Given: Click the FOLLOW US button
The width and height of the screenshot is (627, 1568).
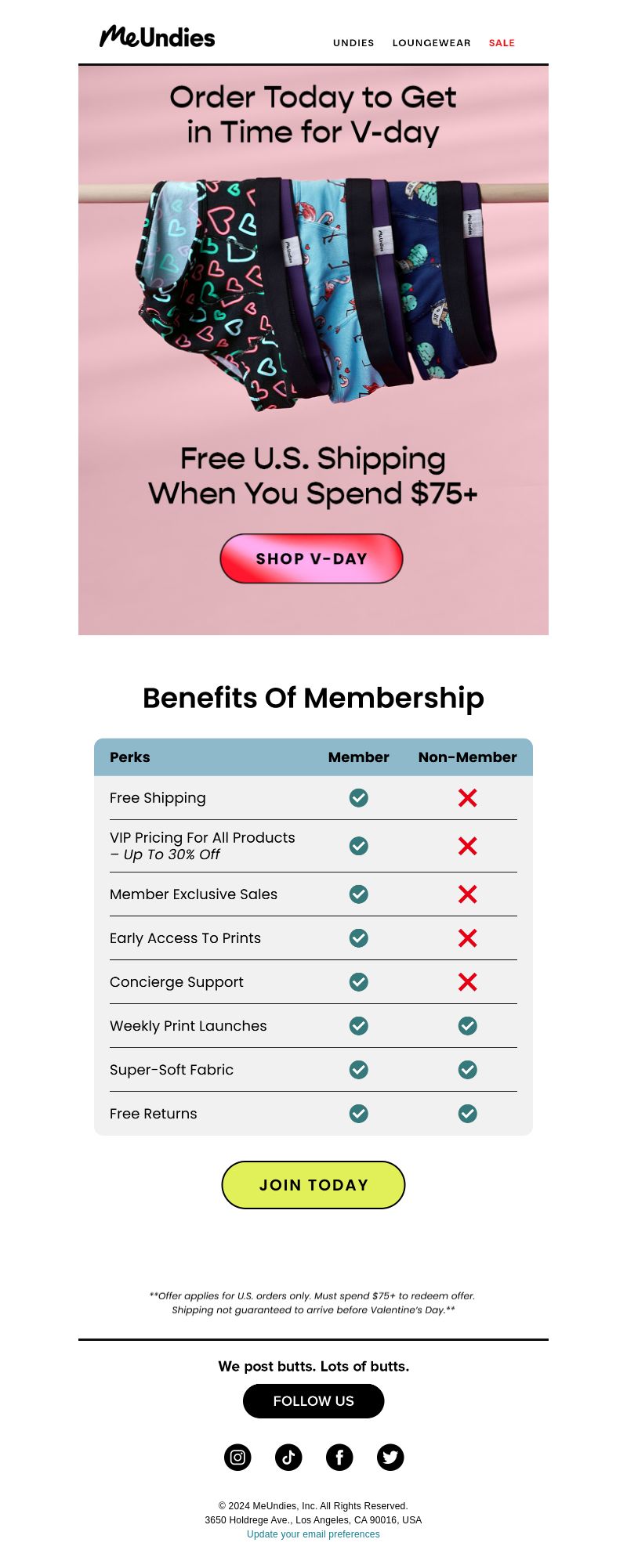Looking at the screenshot, I should click(313, 1400).
